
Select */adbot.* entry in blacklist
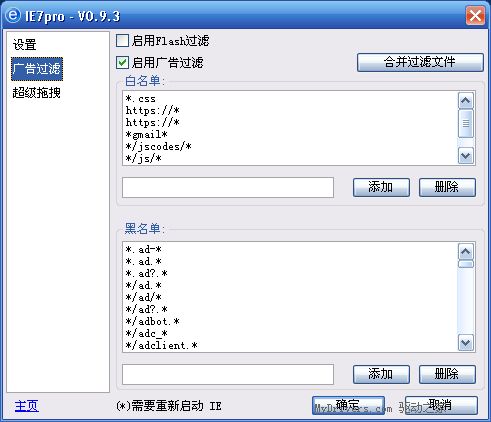[153, 321]
